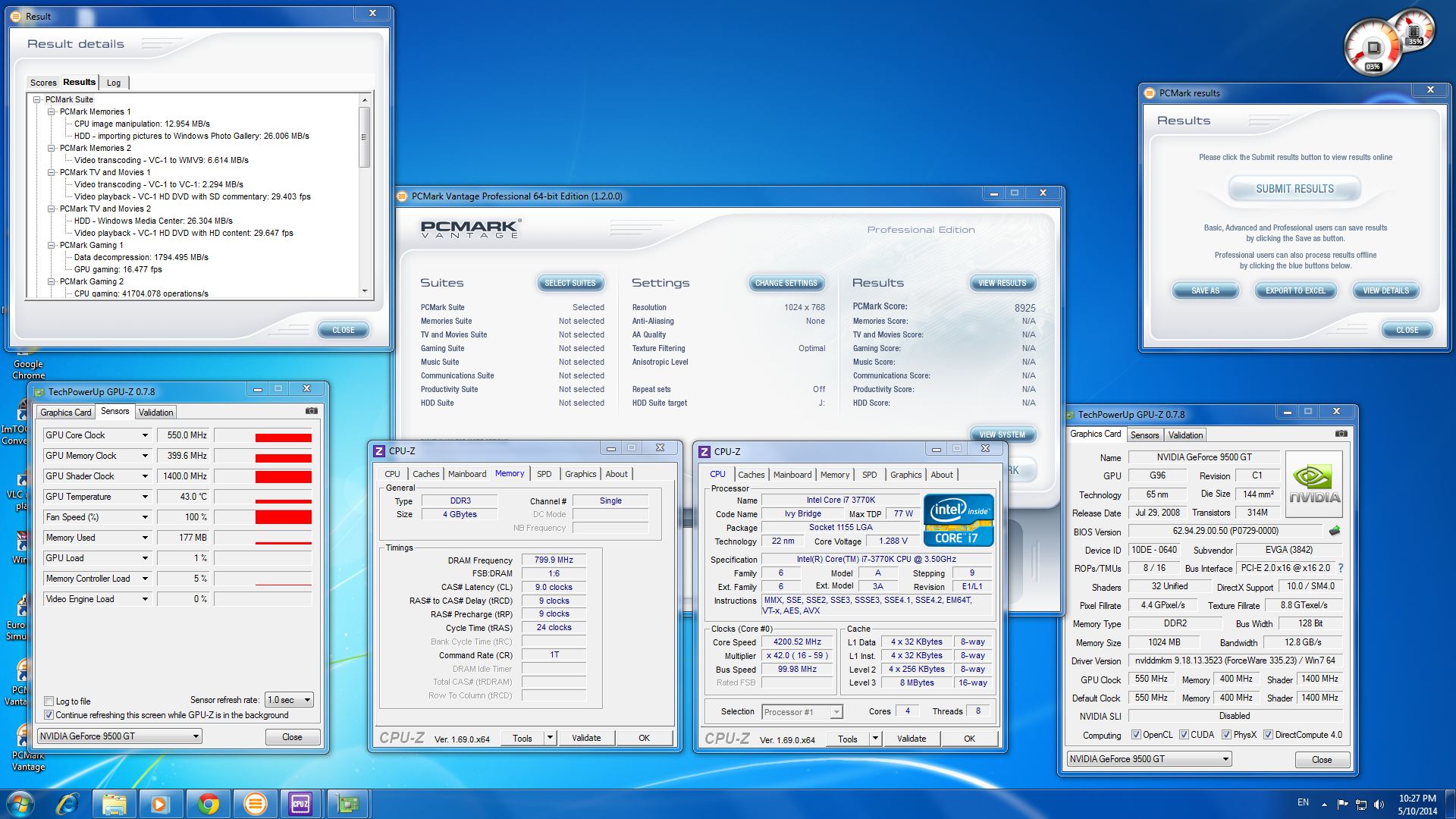1456x819 pixels.
Task: Click the VIEW DETAILS button
Action: [x=1385, y=290]
